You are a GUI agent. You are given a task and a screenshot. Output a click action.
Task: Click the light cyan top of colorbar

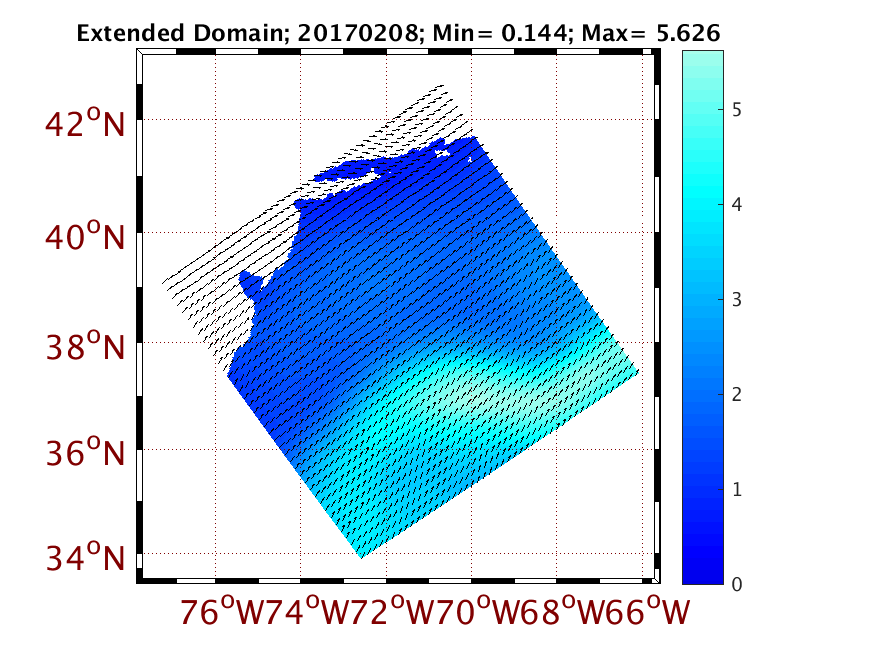(x=703, y=61)
